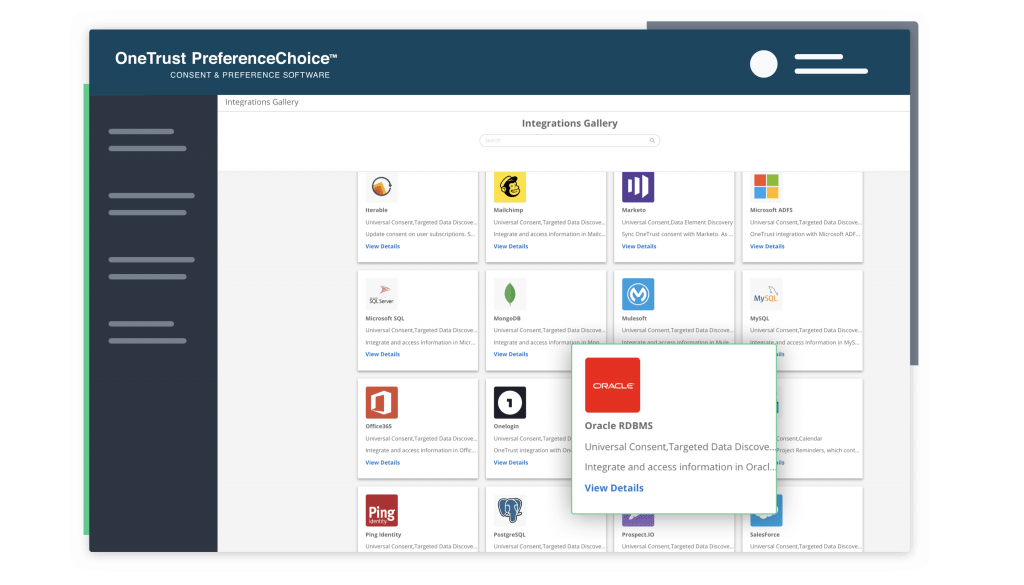Click the Microsoft SQL card title

(385, 319)
